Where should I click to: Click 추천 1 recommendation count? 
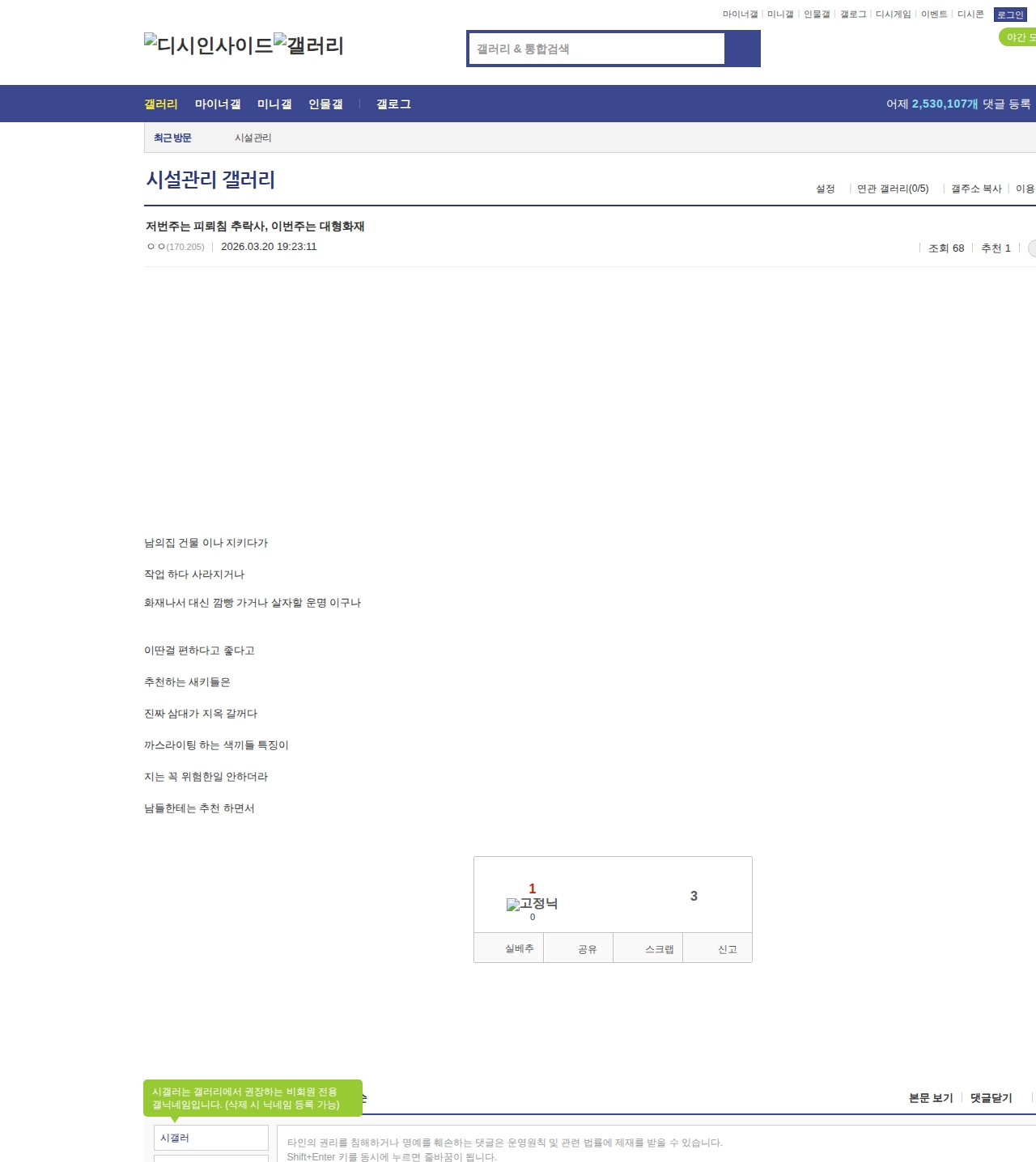(996, 248)
